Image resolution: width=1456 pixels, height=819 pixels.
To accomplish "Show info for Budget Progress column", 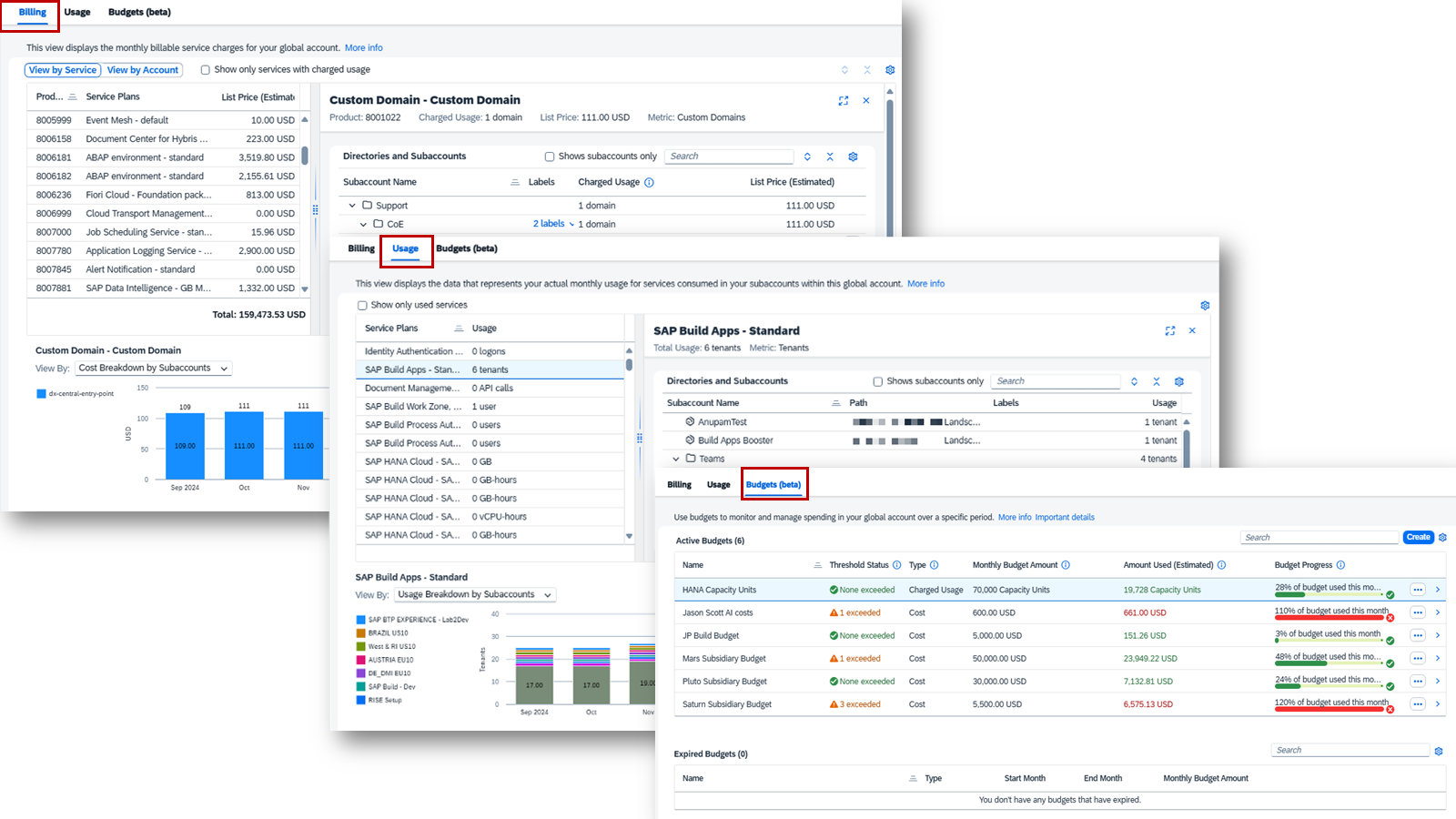I will pyautogui.click(x=1340, y=565).
